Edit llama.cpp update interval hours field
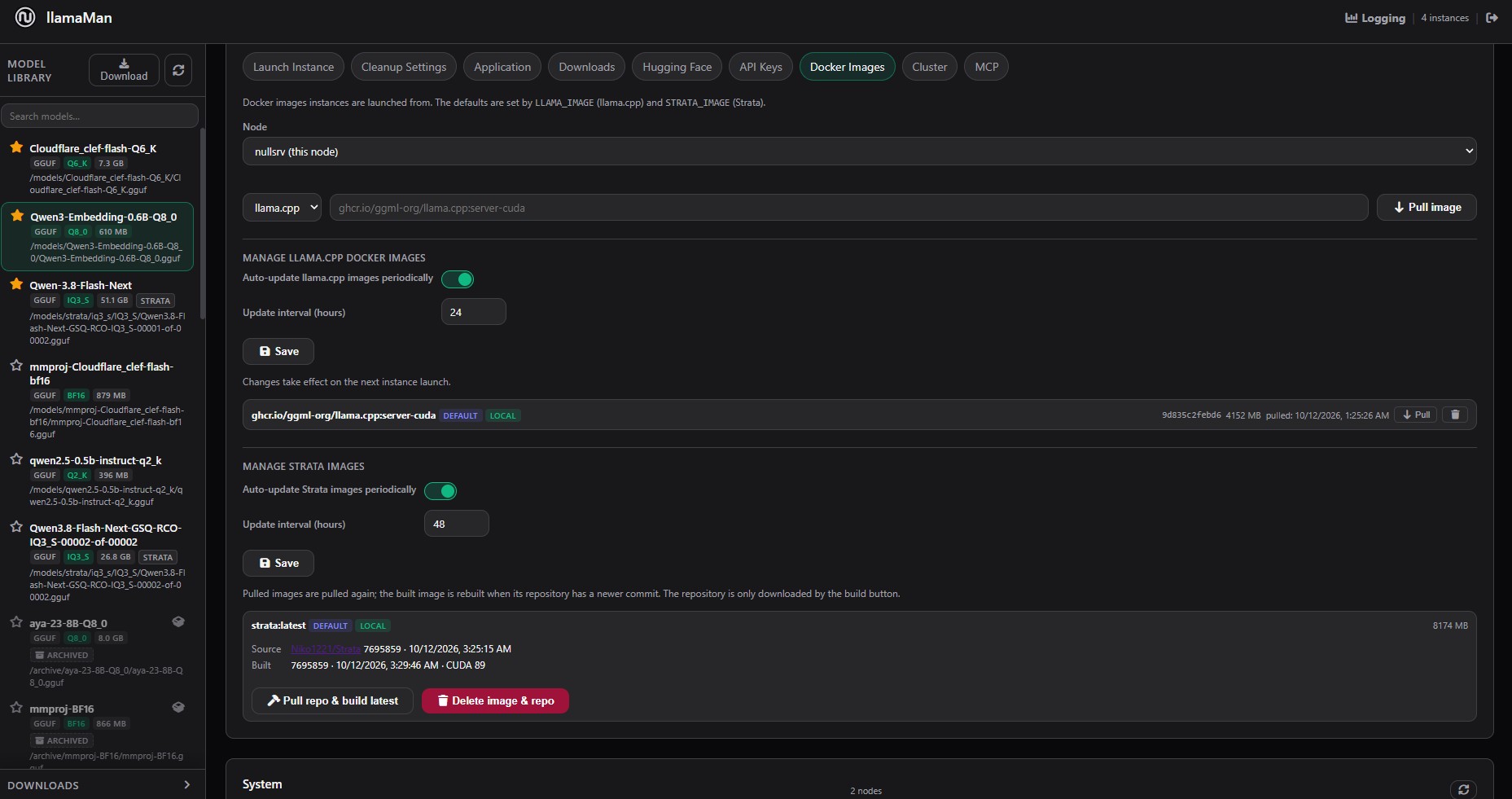Image resolution: width=1512 pixels, height=799 pixels. [x=474, y=312]
